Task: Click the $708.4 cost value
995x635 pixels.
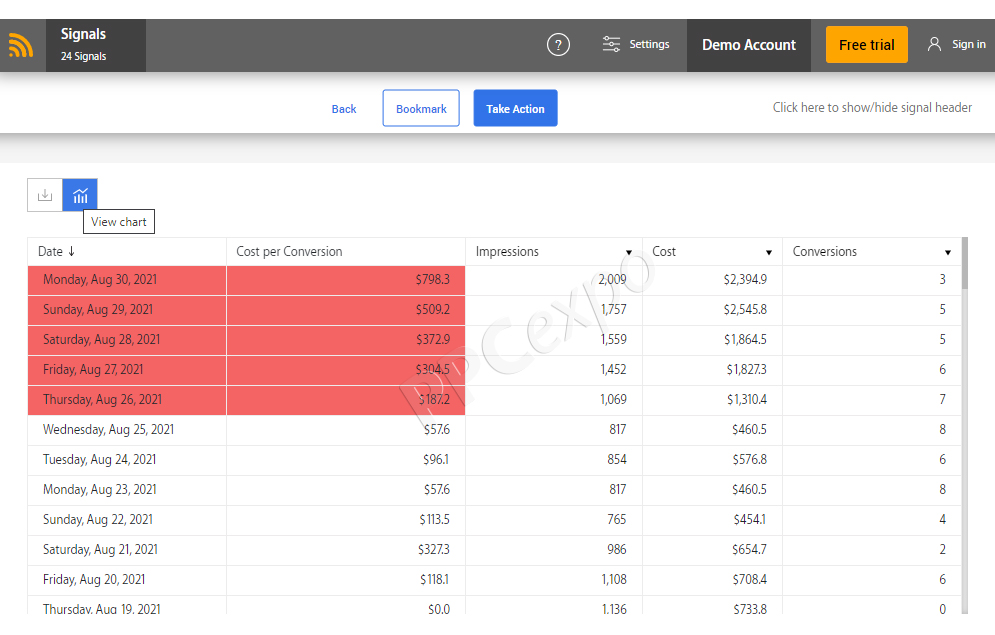Action: [749, 579]
